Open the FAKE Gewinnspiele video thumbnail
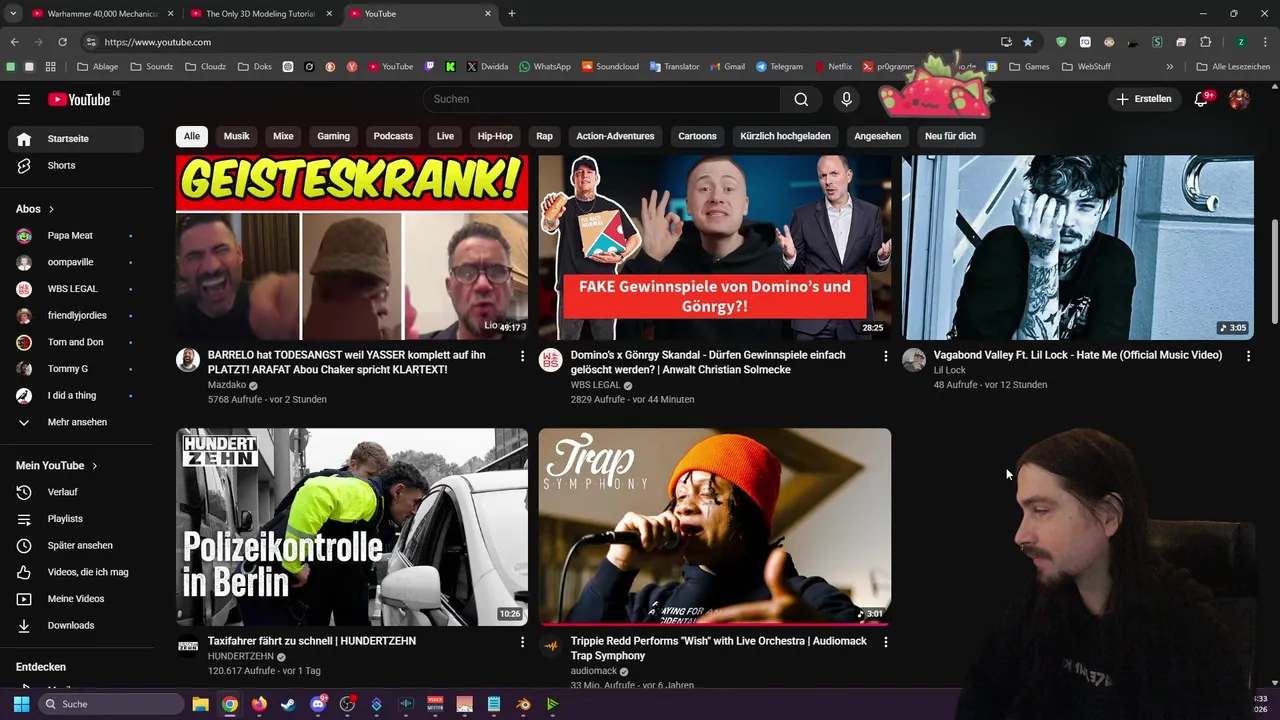 pos(715,248)
